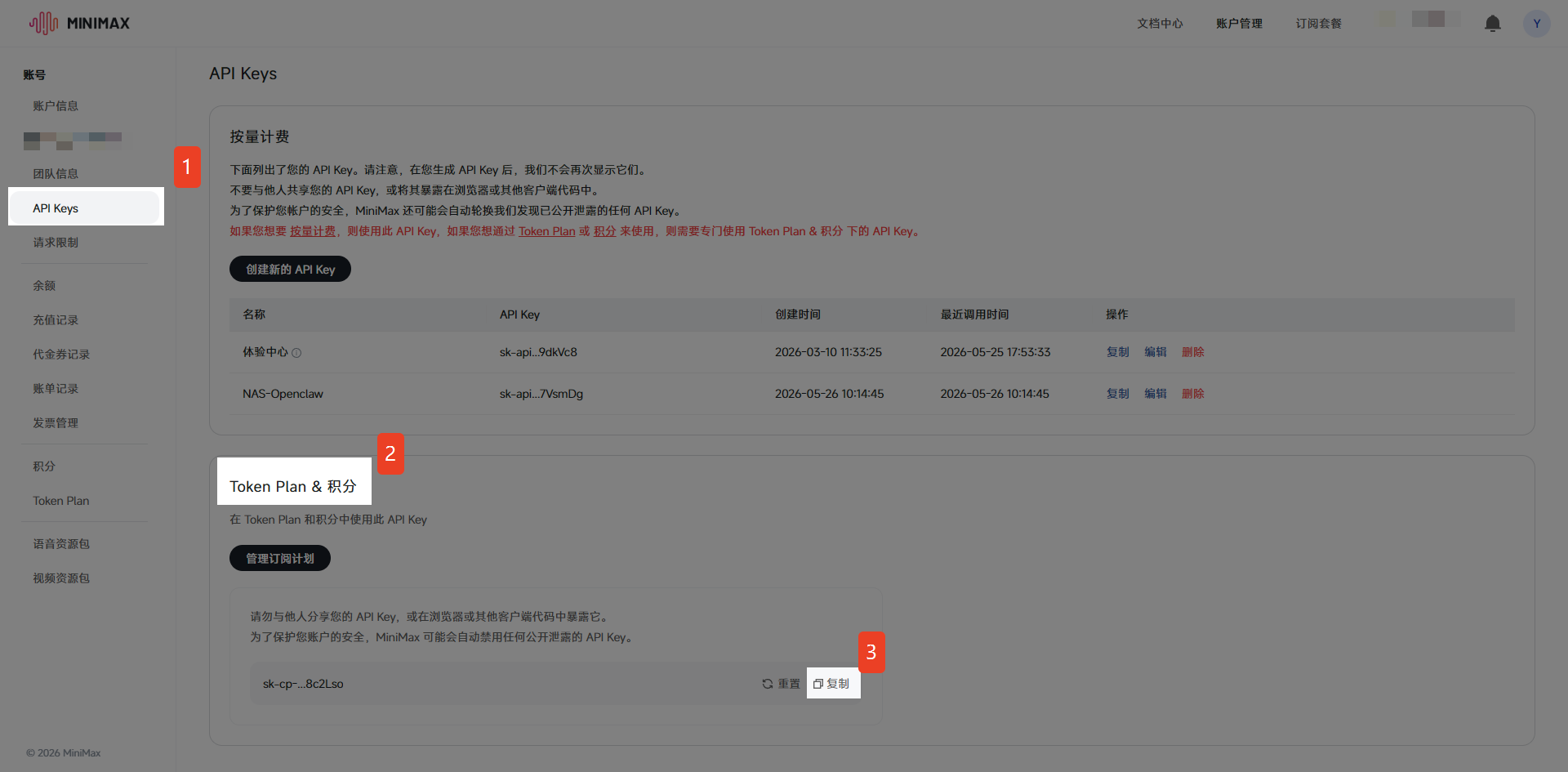Click the last-called time 2026-05-25 17:53:33
This screenshot has width=1568, height=772.
point(996,352)
